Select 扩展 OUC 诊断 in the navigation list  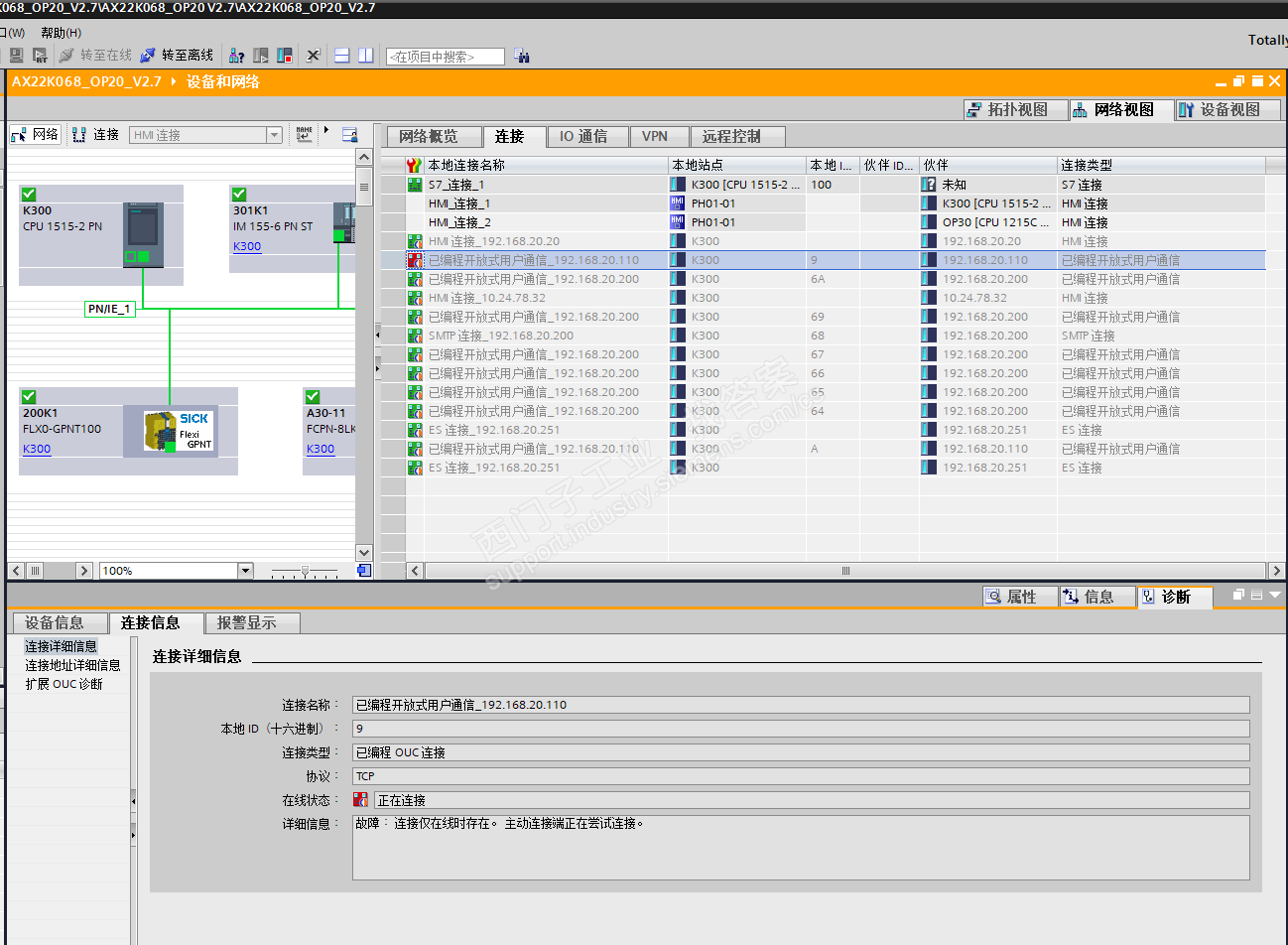click(64, 684)
